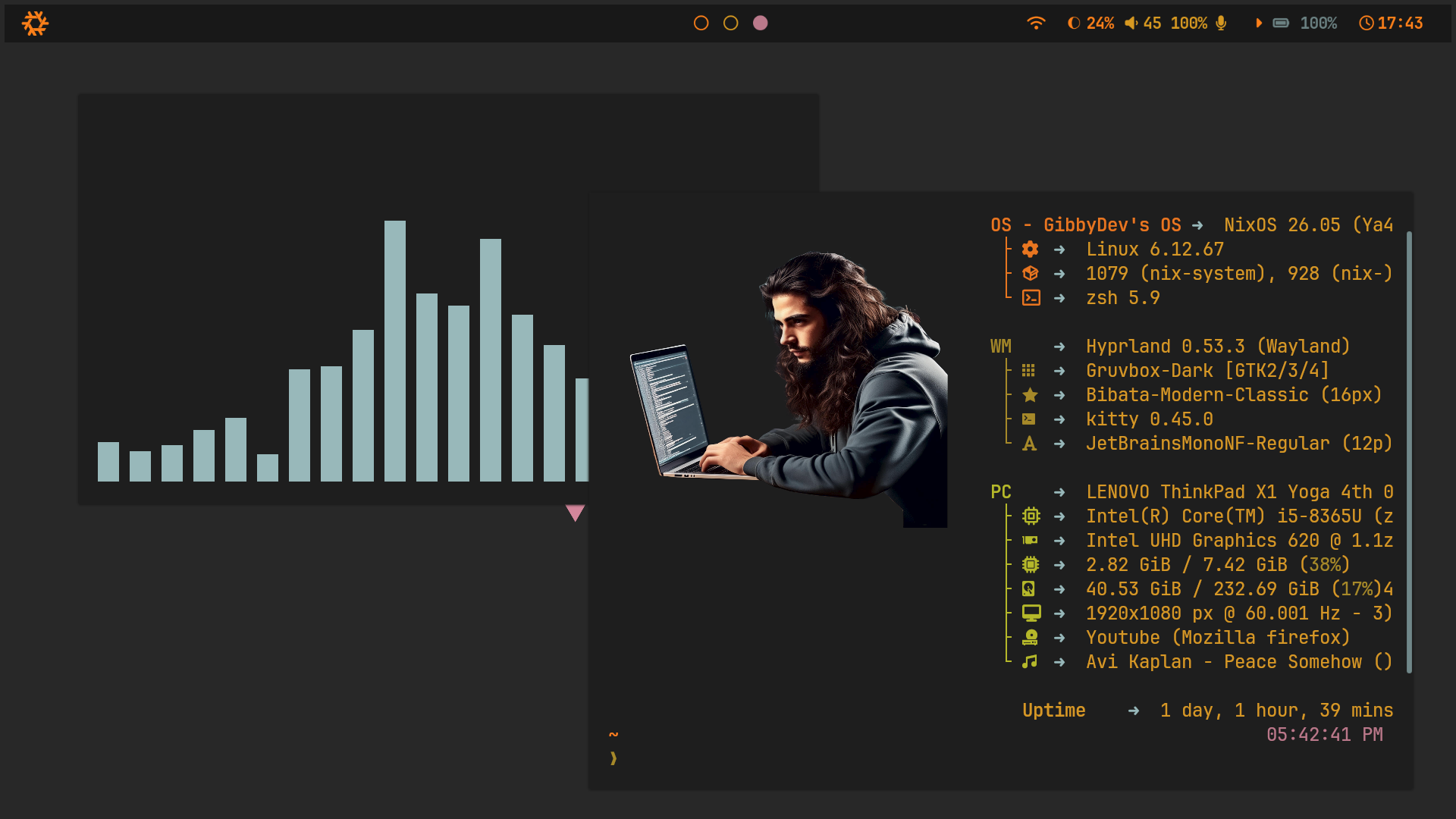Click the 'Linux 6.12.67' text
Screen dimensions: 1456x819
click(1155, 249)
